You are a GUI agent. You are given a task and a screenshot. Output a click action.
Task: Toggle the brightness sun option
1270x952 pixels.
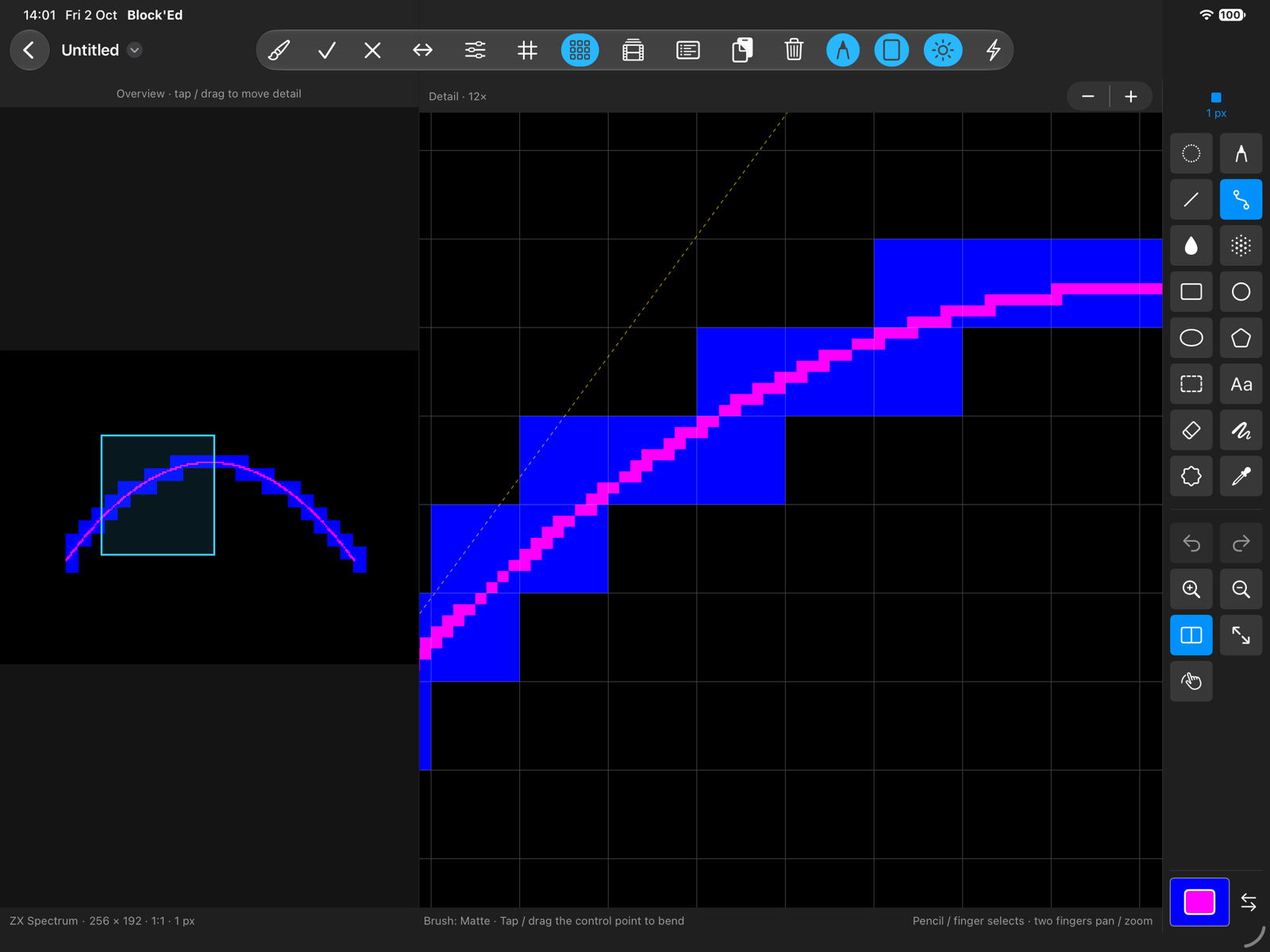tap(943, 50)
